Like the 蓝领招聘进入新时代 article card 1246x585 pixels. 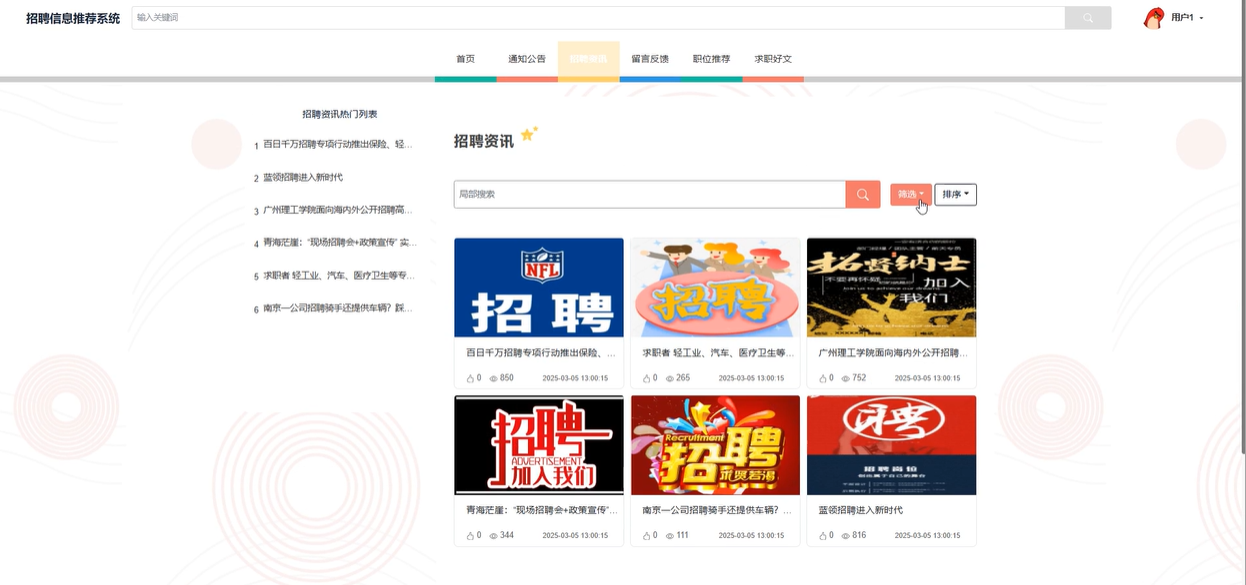coord(823,535)
